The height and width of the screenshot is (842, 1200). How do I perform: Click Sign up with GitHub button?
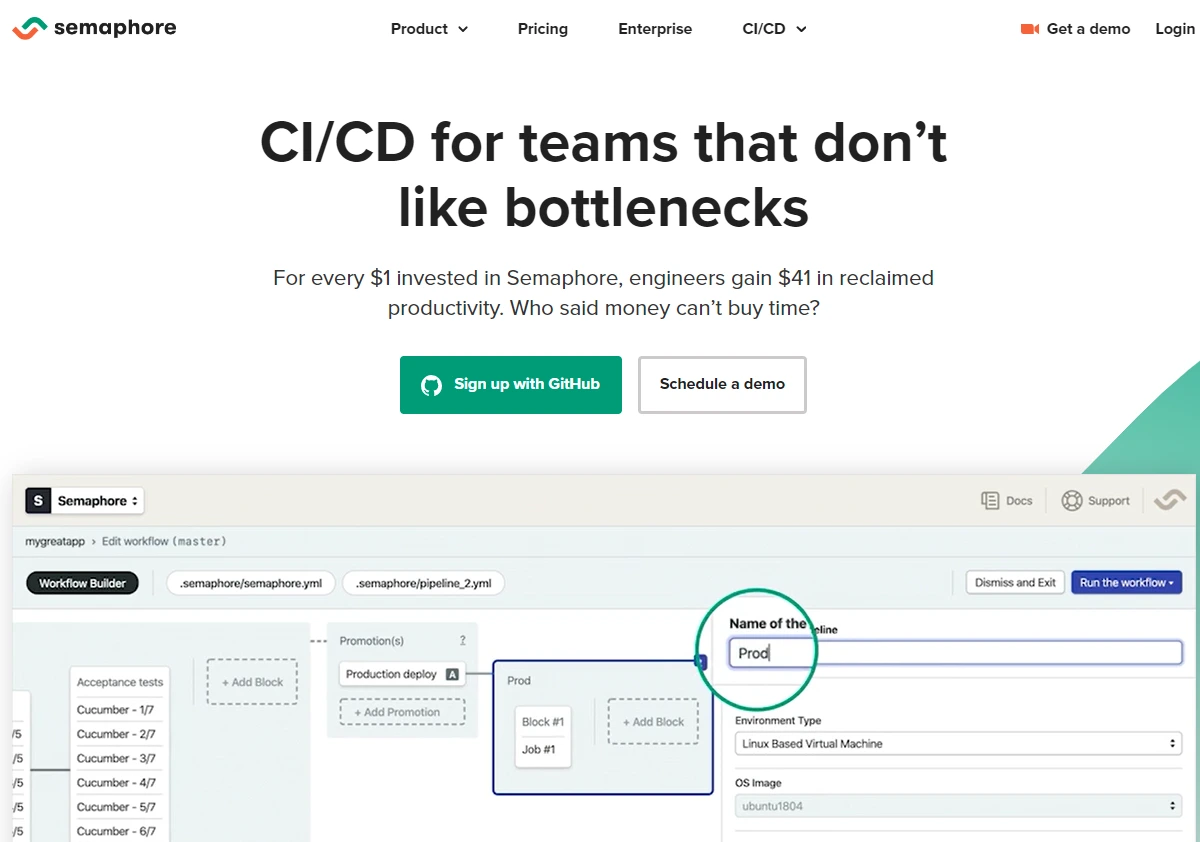click(511, 385)
